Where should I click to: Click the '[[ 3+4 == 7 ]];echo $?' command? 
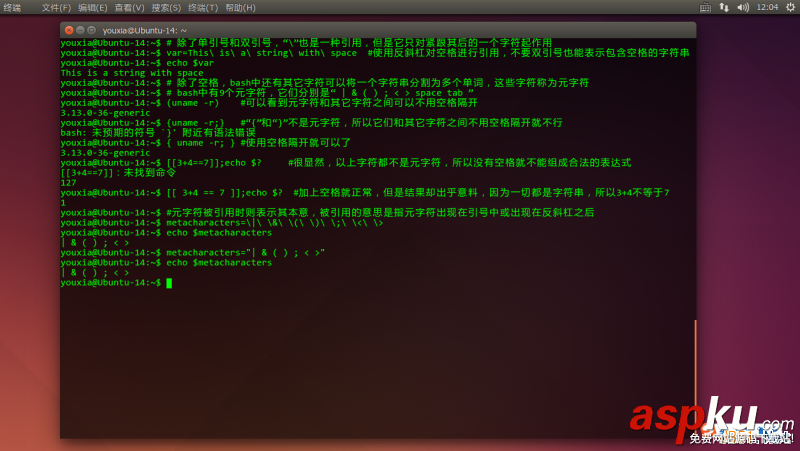click(x=224, y=193)
